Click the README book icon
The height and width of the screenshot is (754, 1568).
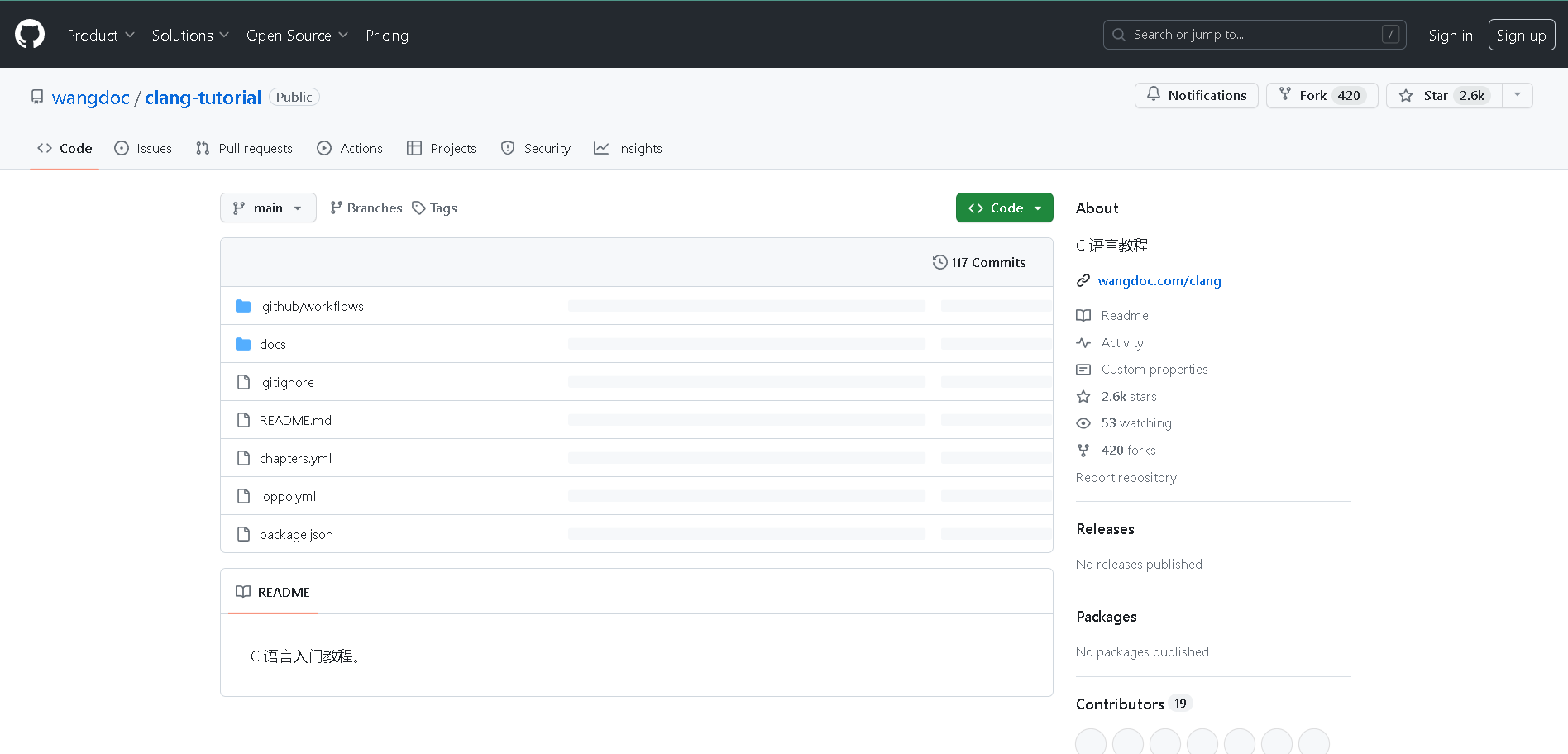(243, 592)
